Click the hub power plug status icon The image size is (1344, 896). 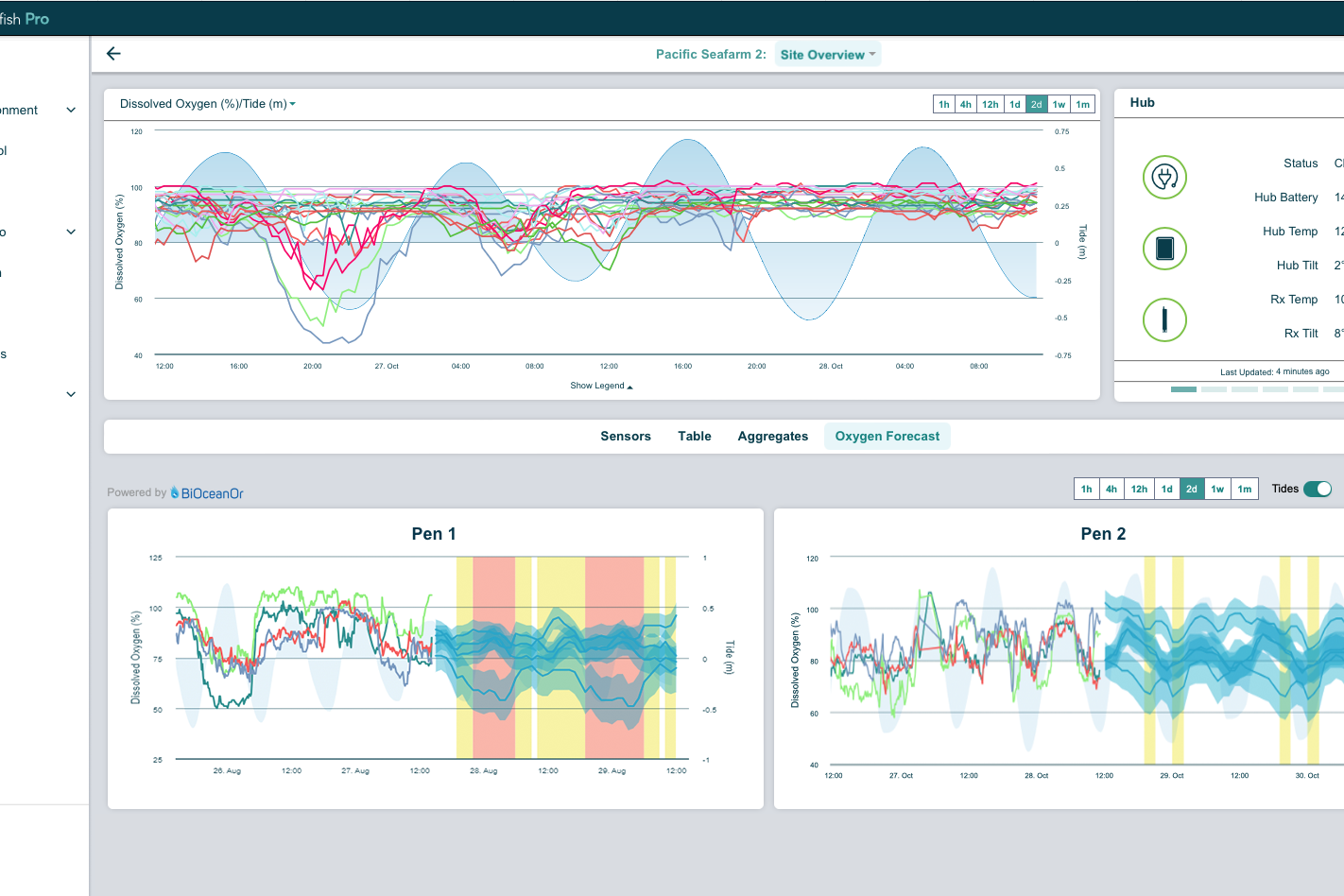pyautogui.click(x=1164, y=178)
